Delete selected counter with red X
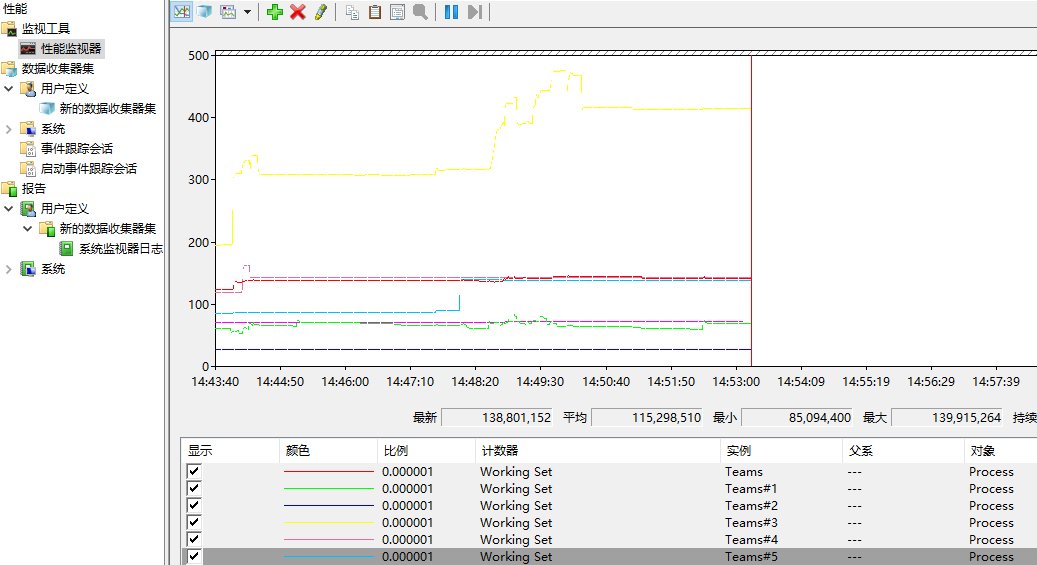1037x565 pixels. (297, 12)
